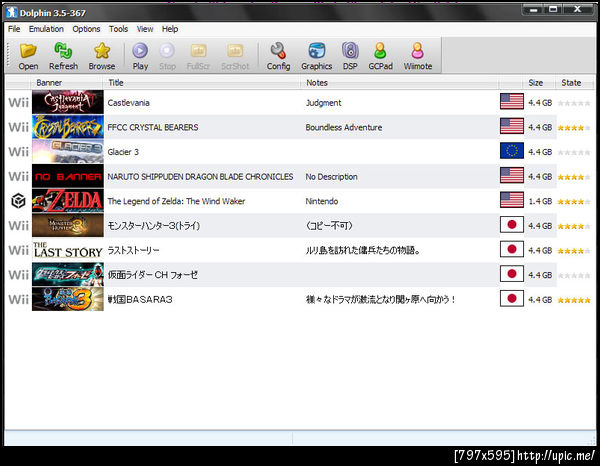Click the empty star rating for Glacier 3
The width and height of the screenshot is (600, 466).
pyautogui.click(x=574, y=153)
